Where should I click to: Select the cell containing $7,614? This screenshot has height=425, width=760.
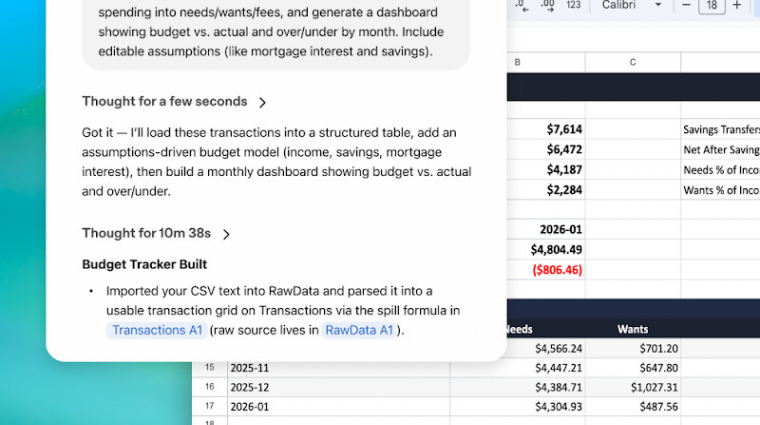click(546, 129)
